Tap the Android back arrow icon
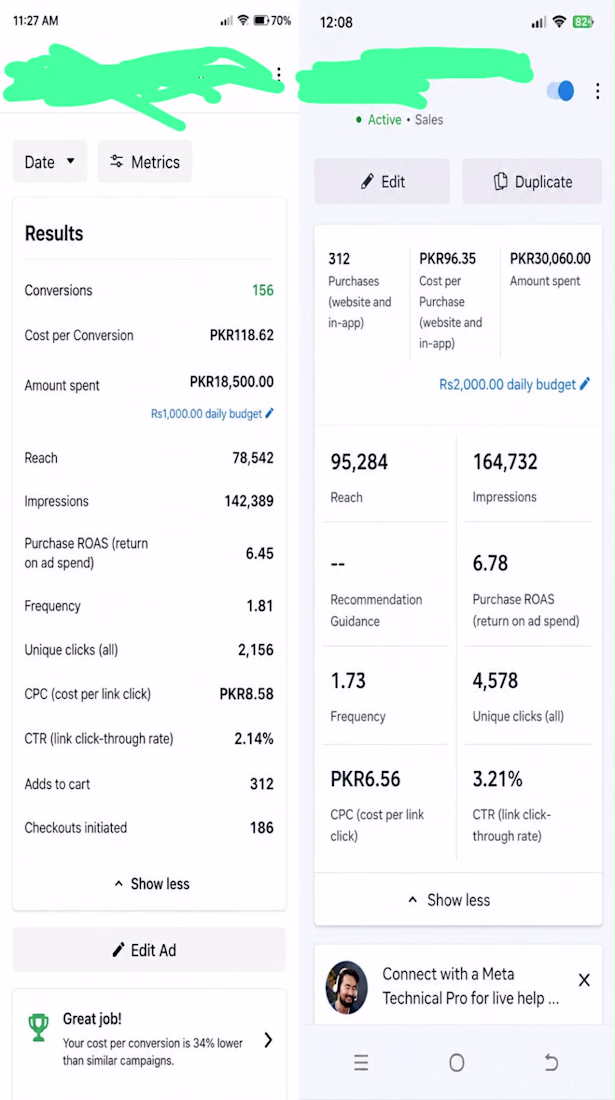 tap(551, 1063)
